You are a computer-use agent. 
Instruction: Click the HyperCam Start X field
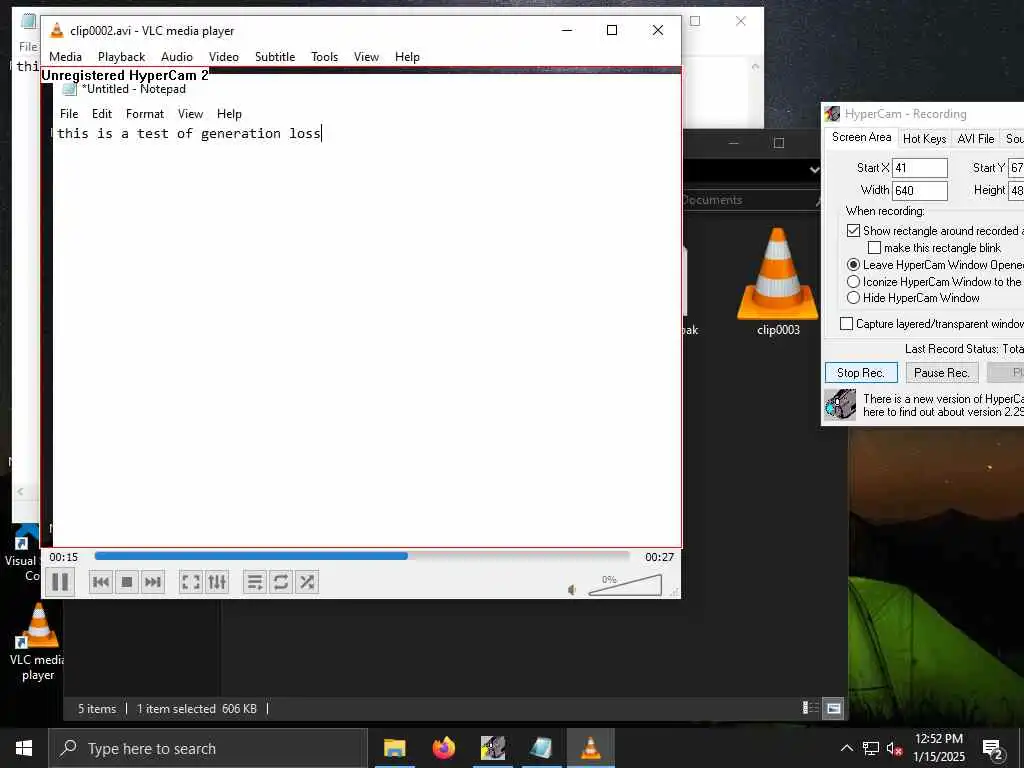(x=920, y=168)
